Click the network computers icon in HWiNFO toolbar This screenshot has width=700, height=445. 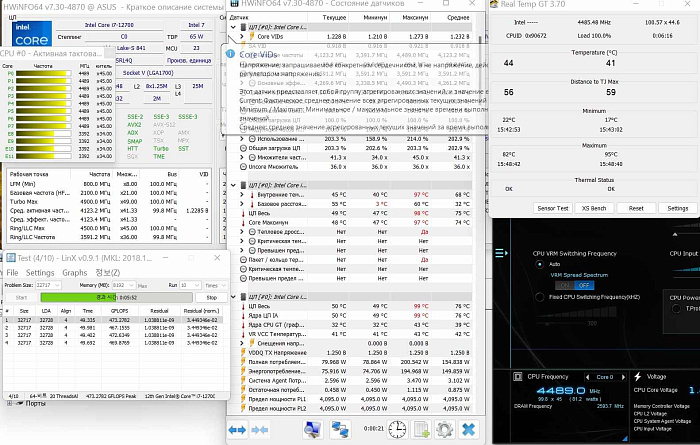340,429
